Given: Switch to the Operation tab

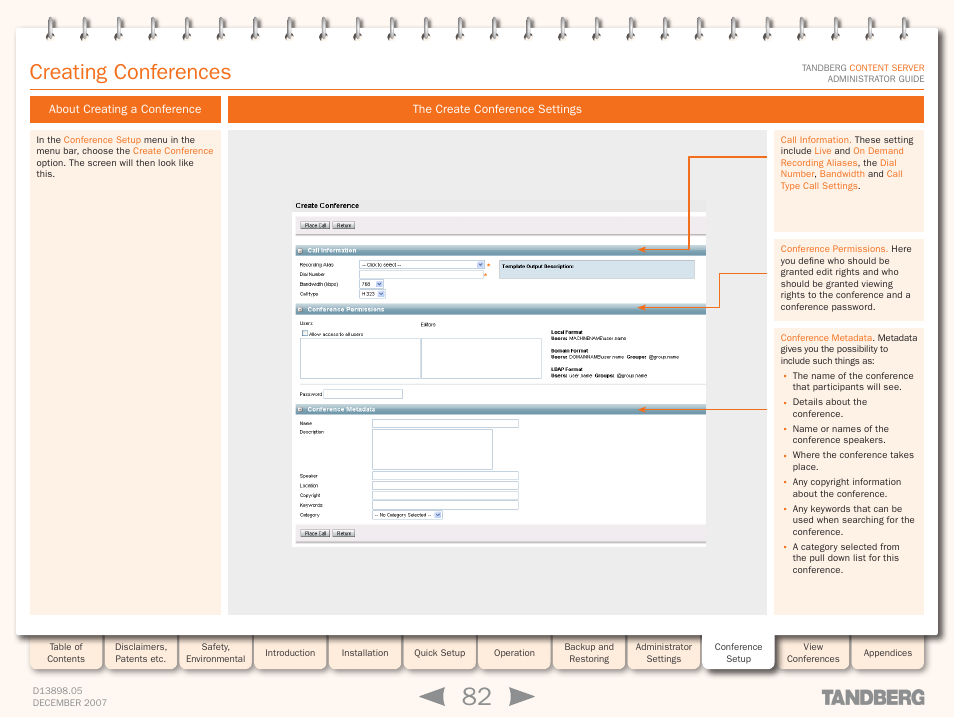Looking at the screenshot, I should click(514, 653).
